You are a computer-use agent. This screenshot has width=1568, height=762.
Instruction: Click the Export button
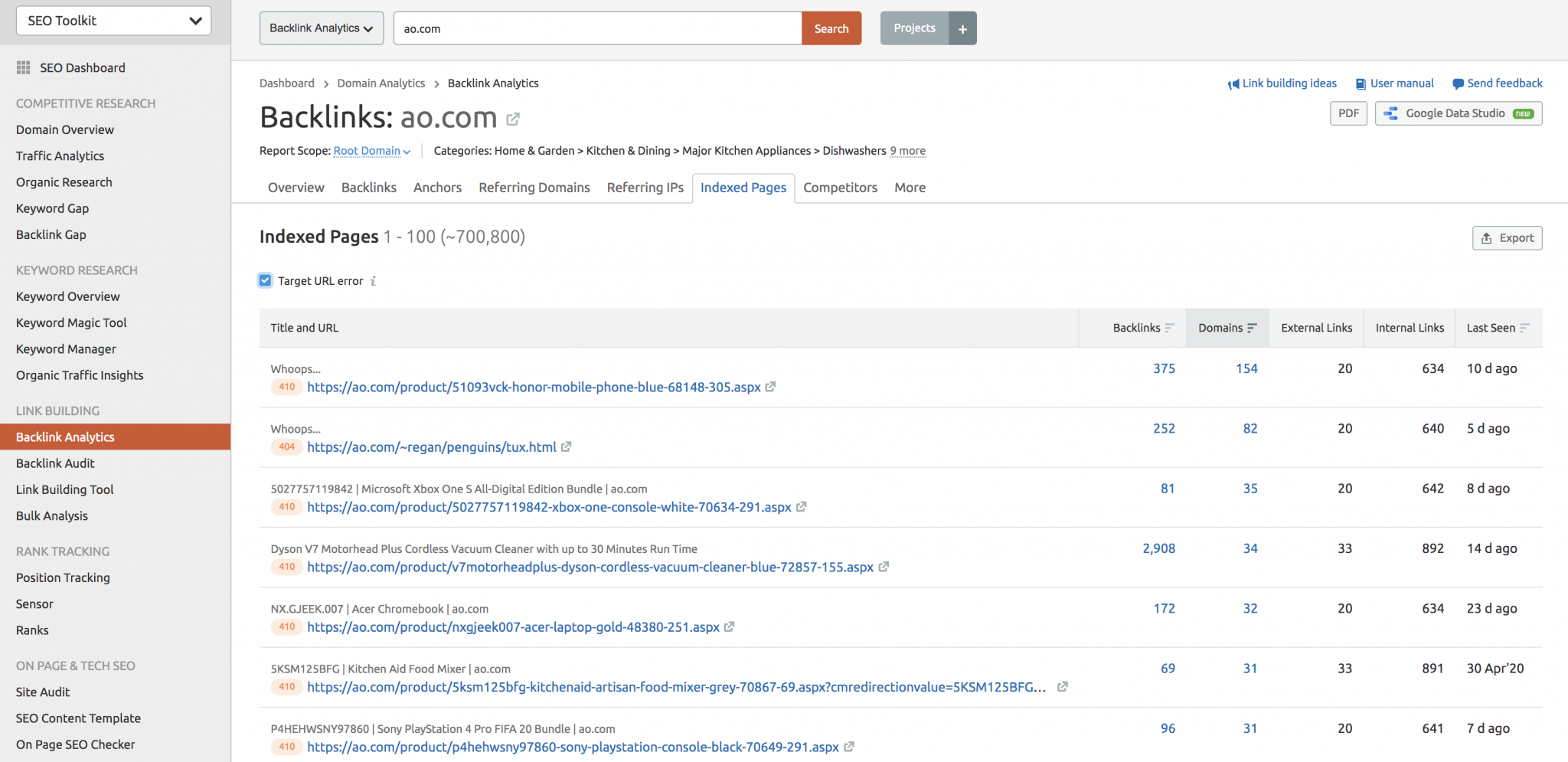coord(1507,238)
